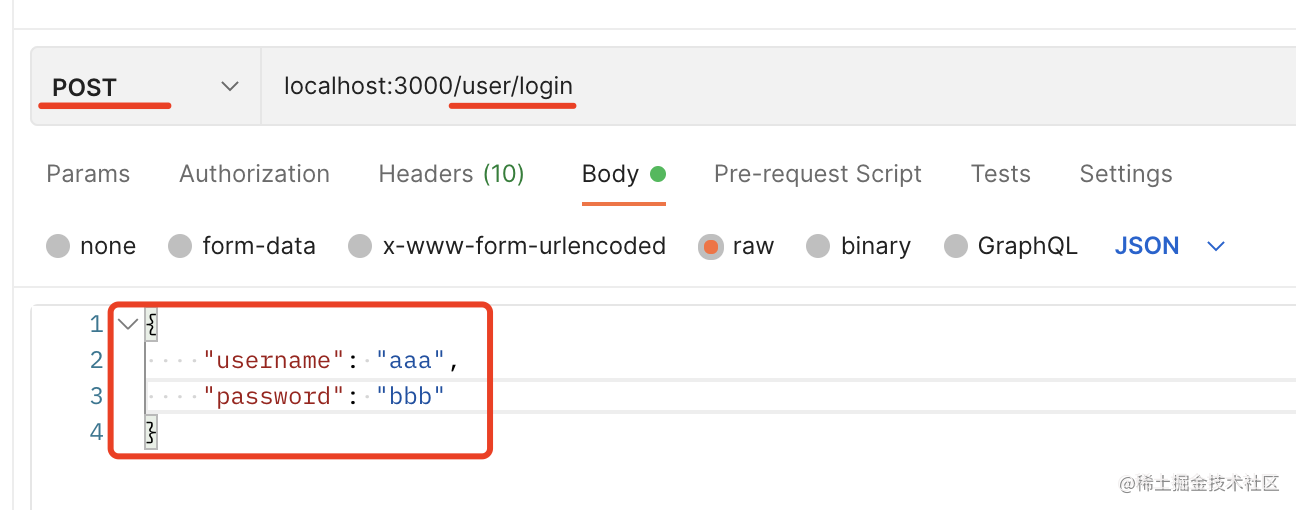Select the Body tab

pos(610,174)
